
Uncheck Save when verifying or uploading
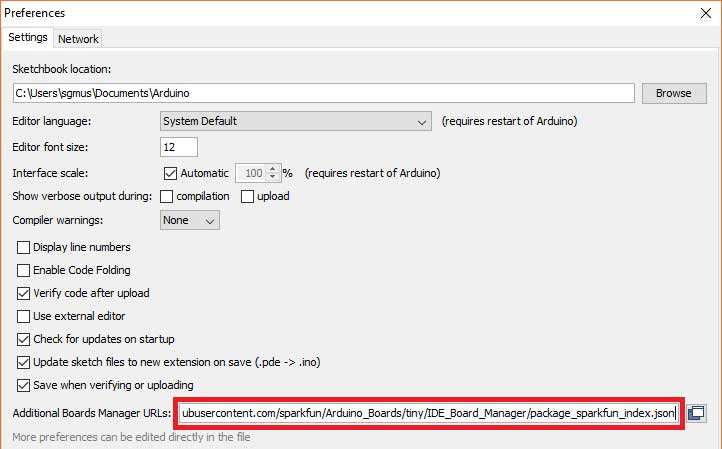(24, 385)
